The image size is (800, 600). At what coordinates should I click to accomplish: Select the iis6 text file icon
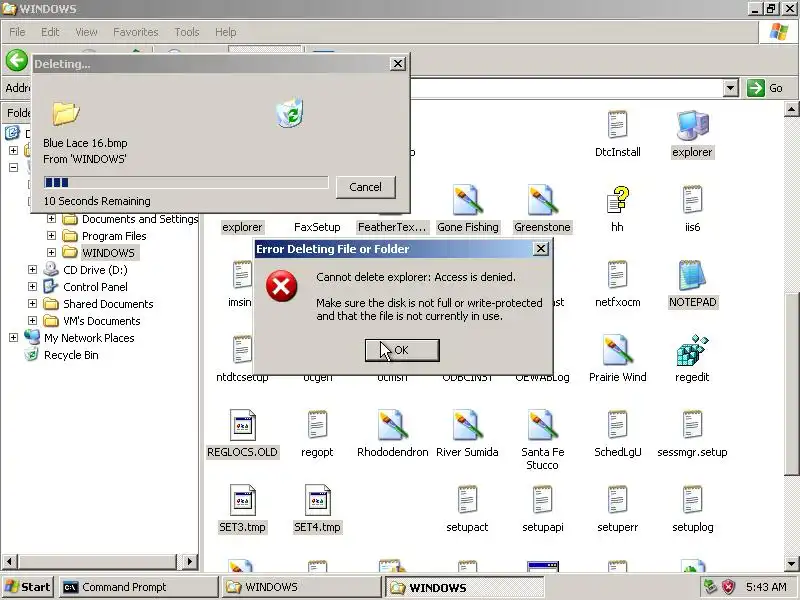tap(692, 199)
